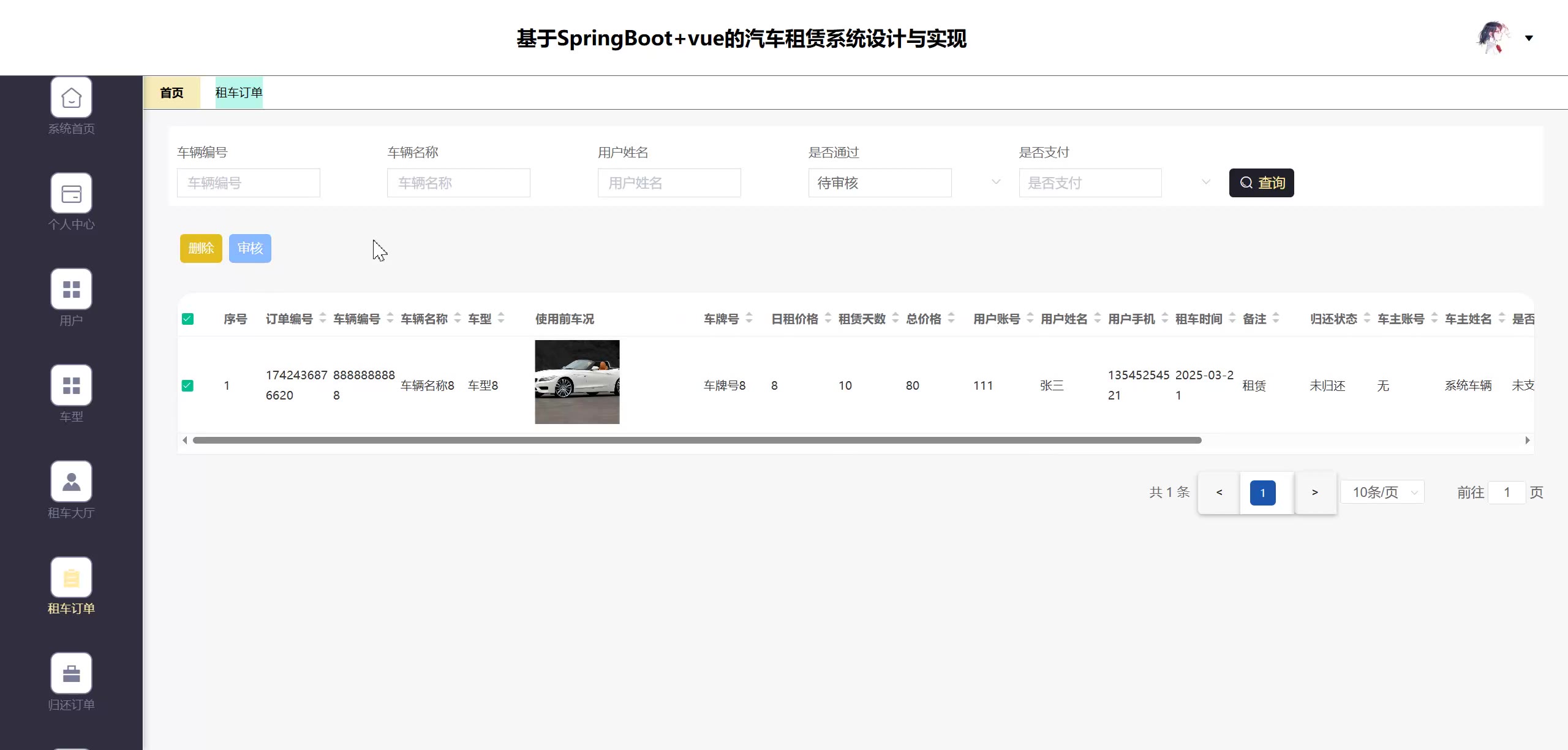Switch to the 首页 tab
The height and width of the screenshot is (750, 1568).
(171, 93)
